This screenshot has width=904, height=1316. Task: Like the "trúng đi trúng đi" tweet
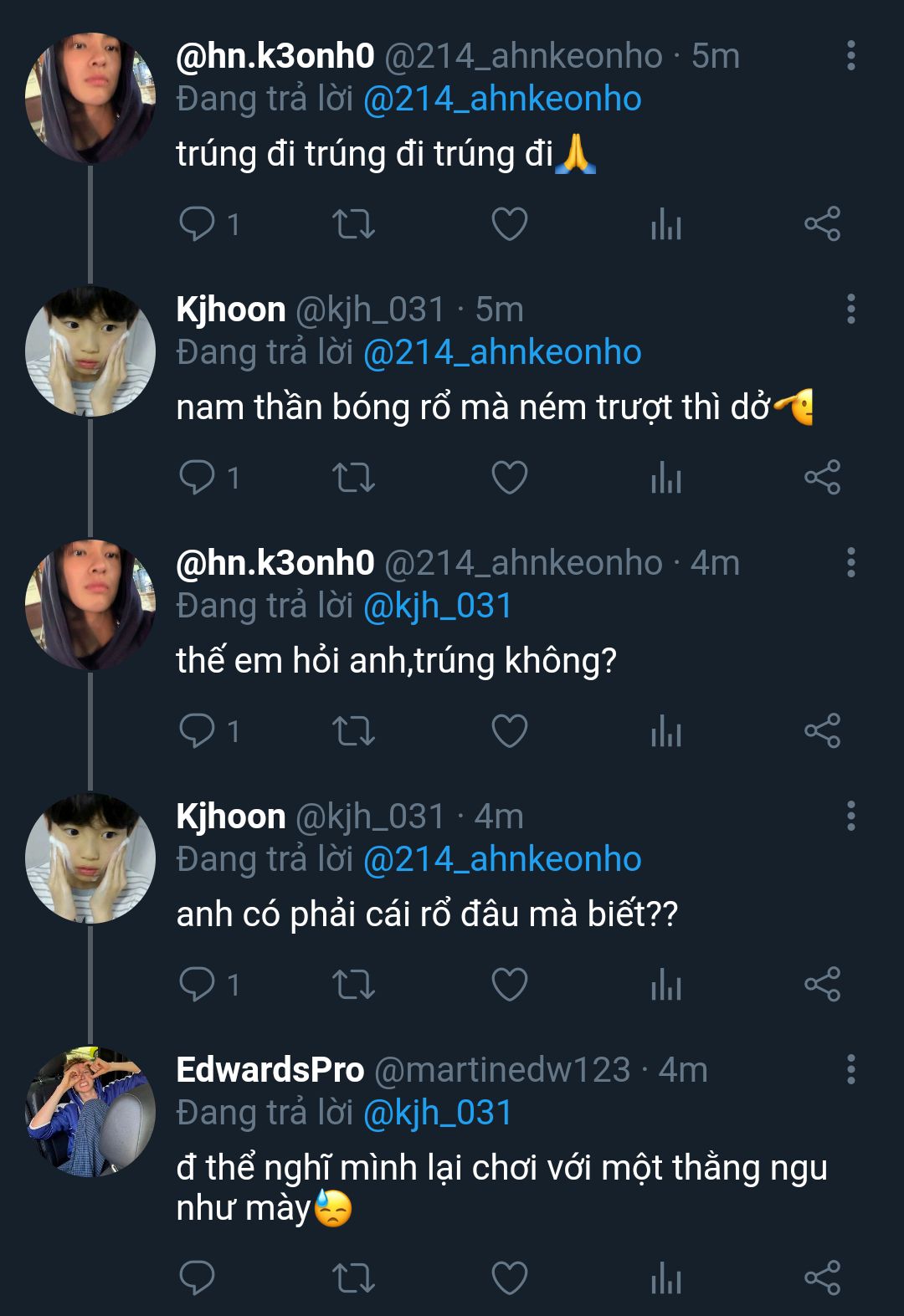509,223
